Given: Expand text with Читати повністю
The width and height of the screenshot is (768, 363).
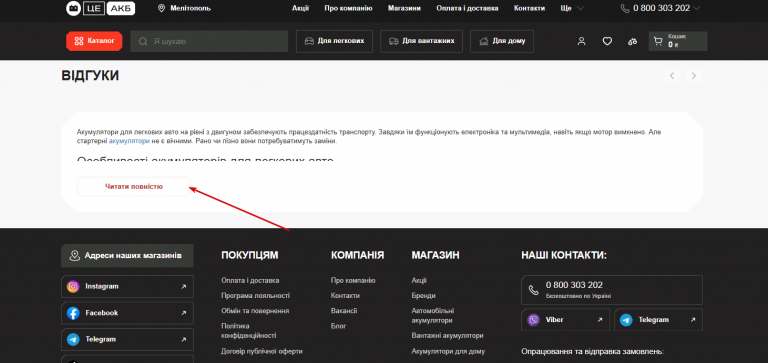Looking at the screenshot, I should [134, 187].
